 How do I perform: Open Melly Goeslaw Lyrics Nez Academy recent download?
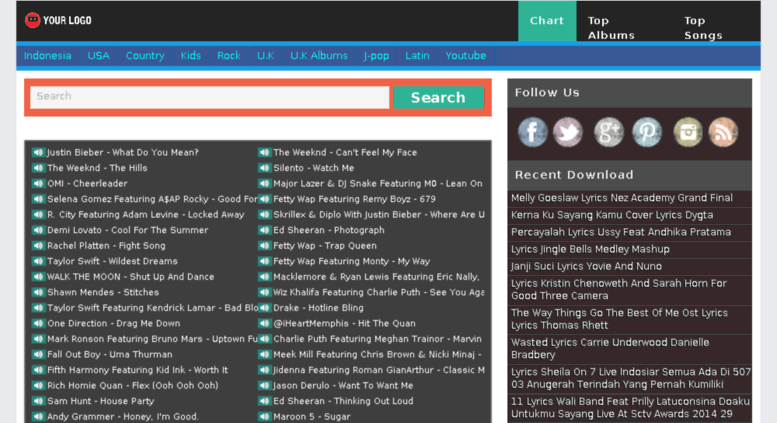point(621,198)
